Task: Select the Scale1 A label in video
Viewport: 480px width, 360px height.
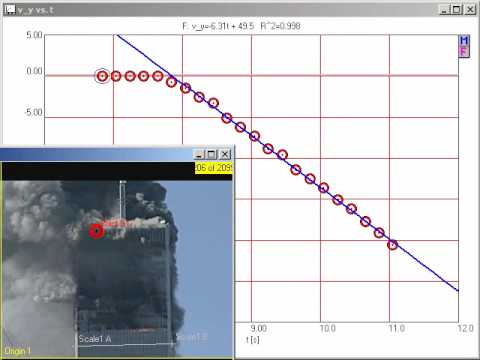Action: click(95, 339)
